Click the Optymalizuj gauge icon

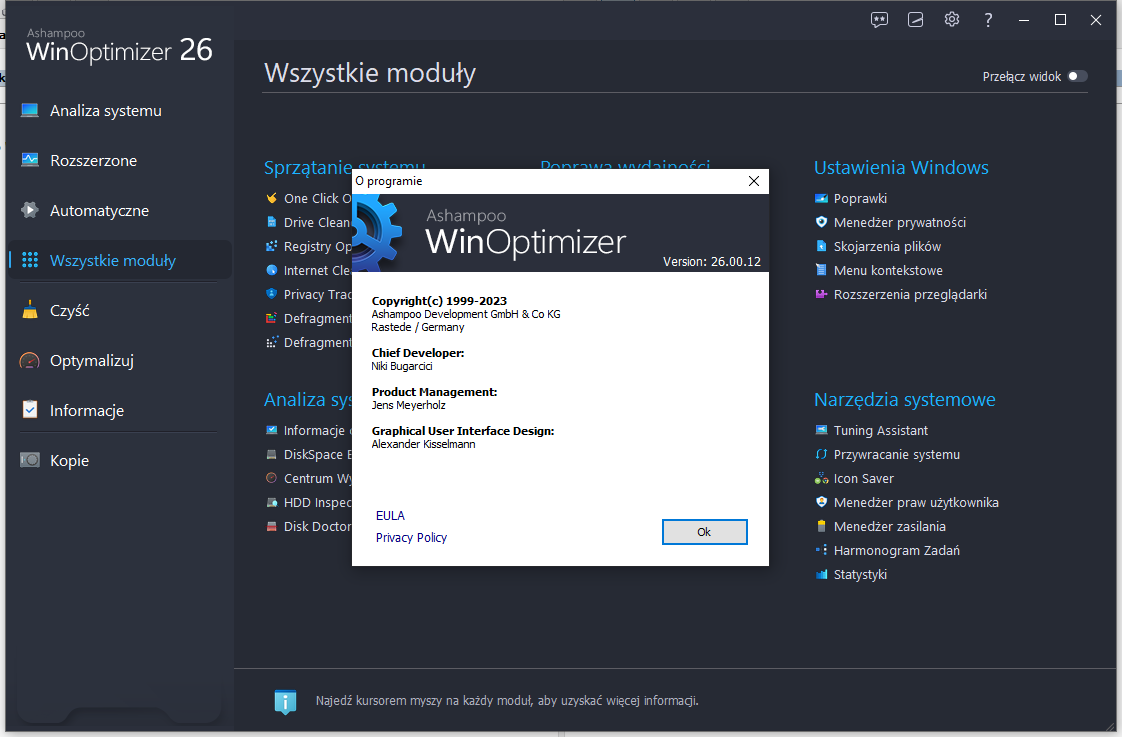tap(29, 360)
